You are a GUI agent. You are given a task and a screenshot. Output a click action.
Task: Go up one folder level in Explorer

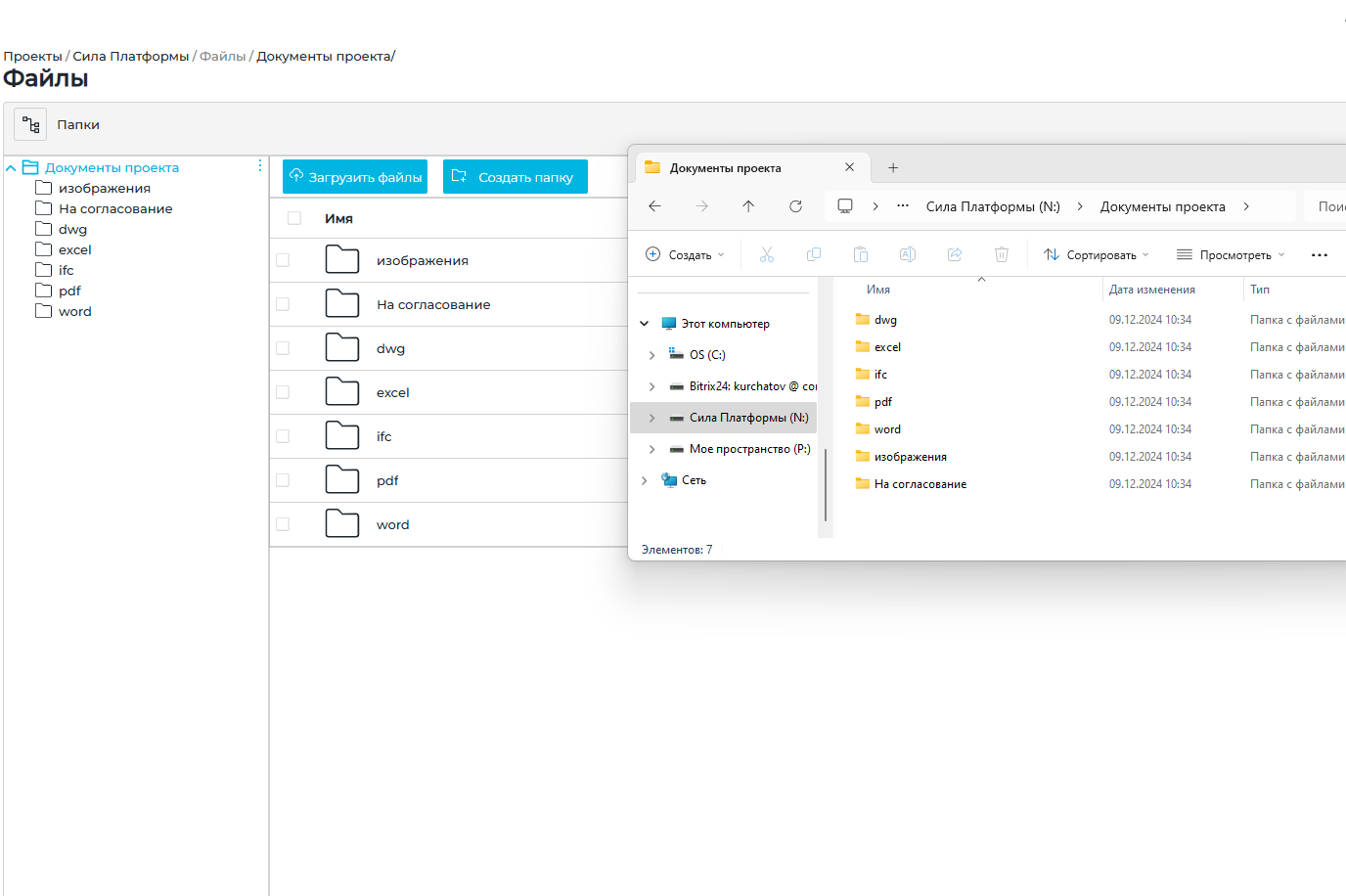tap(748, 206)
